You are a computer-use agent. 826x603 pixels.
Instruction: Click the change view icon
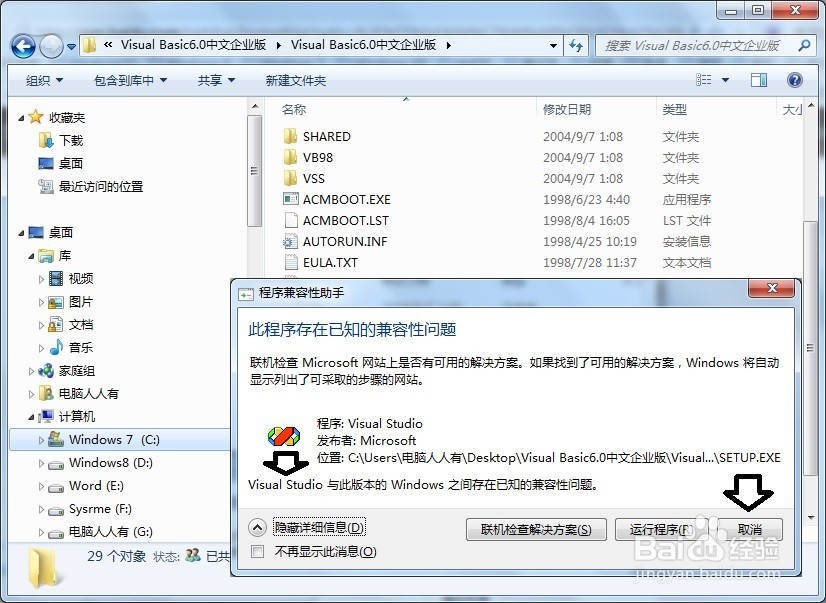pyautogui.click(x=703, y=80)
